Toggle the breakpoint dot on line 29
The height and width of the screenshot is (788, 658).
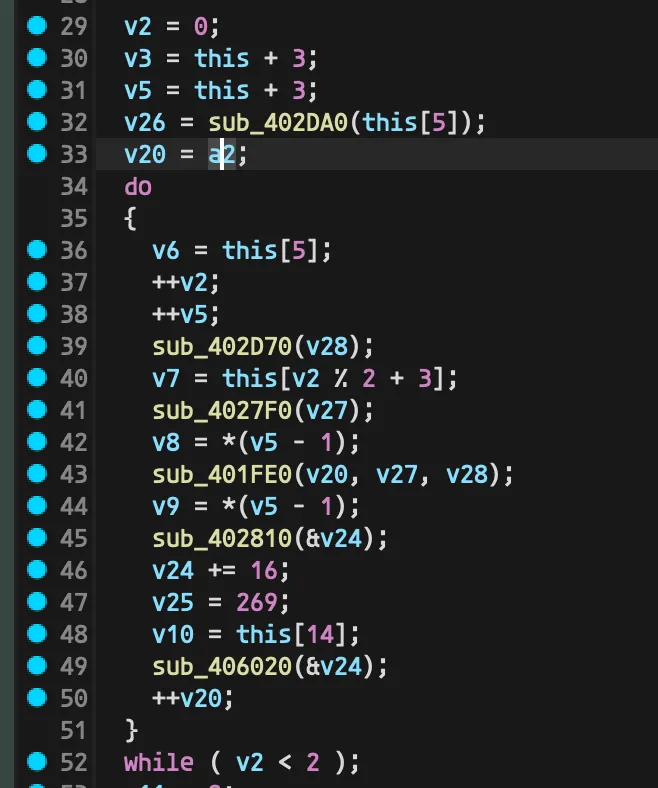pyautogui.click(x=37, y=26)
